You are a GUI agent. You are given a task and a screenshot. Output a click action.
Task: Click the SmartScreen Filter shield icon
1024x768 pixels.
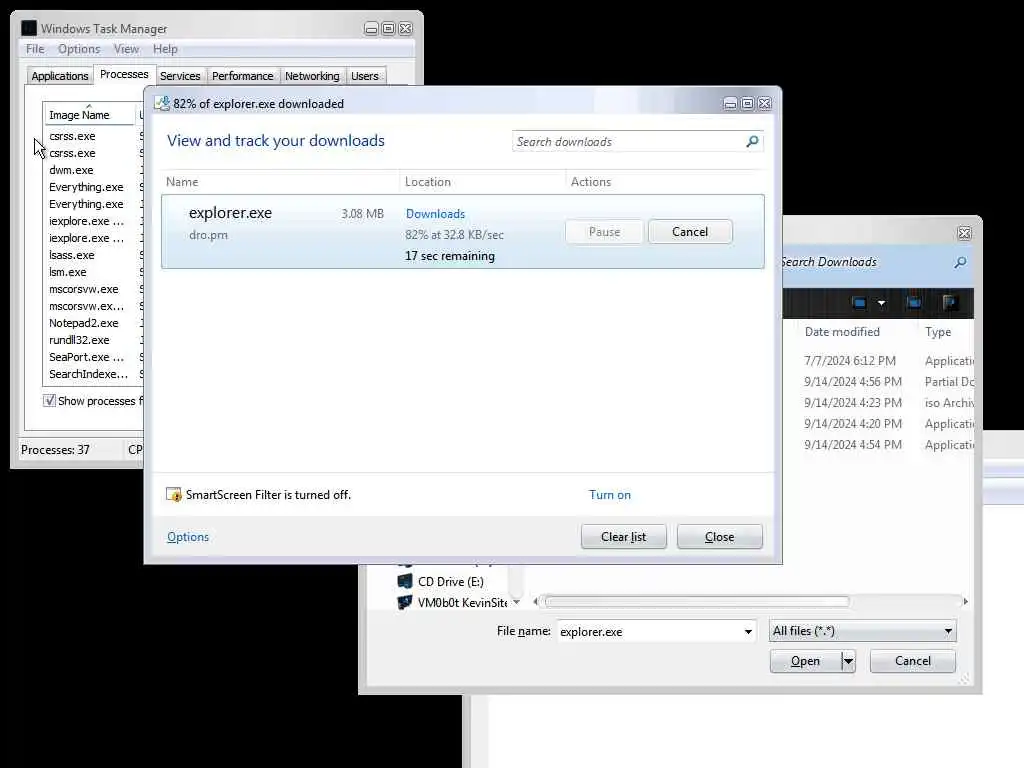[174, 494]
